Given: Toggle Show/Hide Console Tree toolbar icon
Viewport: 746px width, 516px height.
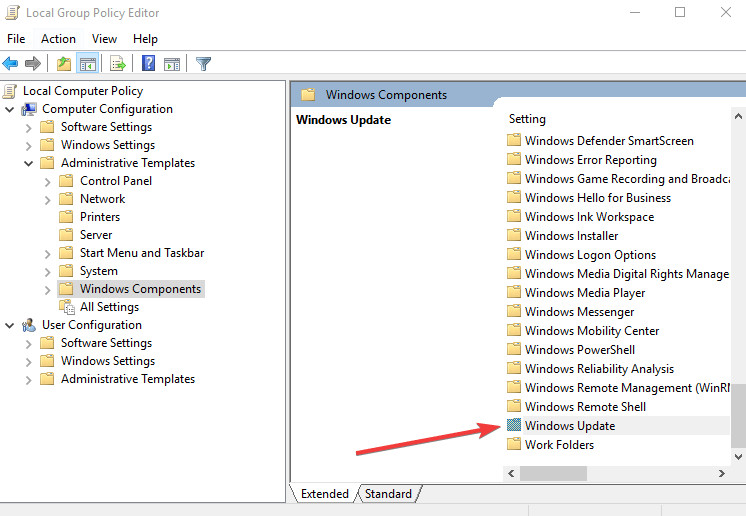Looking at the screenshot, I should [88, 63].
